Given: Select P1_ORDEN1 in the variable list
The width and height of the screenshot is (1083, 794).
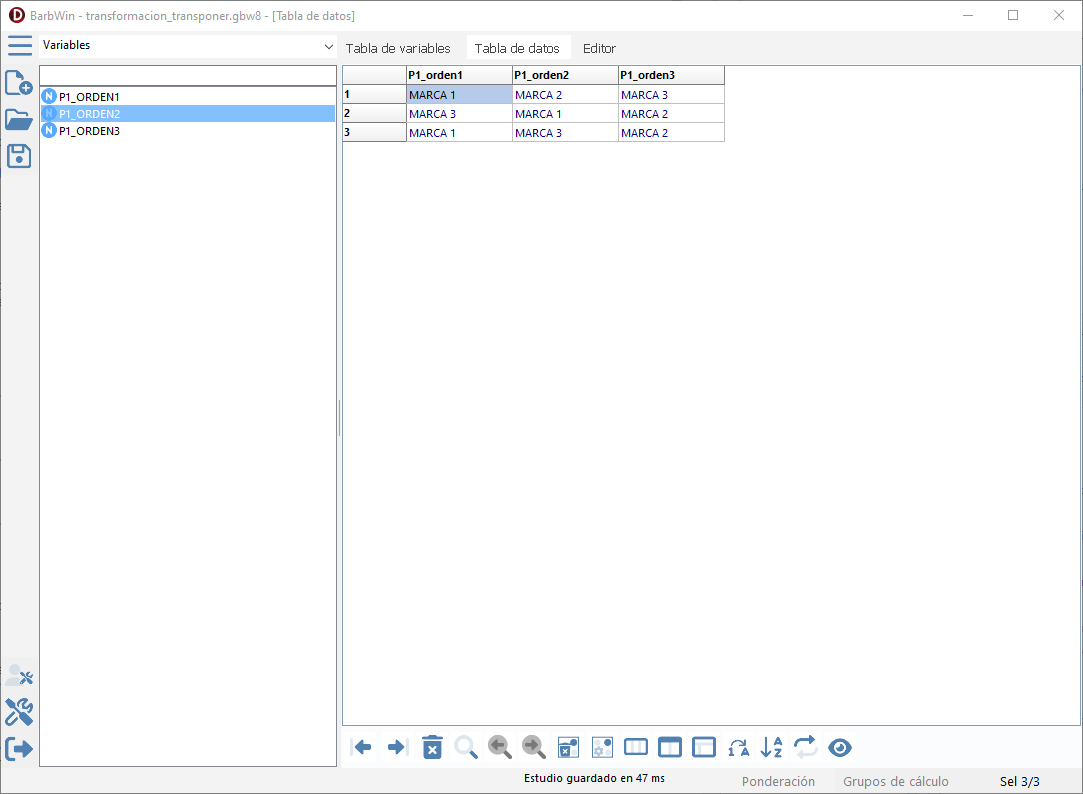Looking at the screenshot, I should click(89, 97).
